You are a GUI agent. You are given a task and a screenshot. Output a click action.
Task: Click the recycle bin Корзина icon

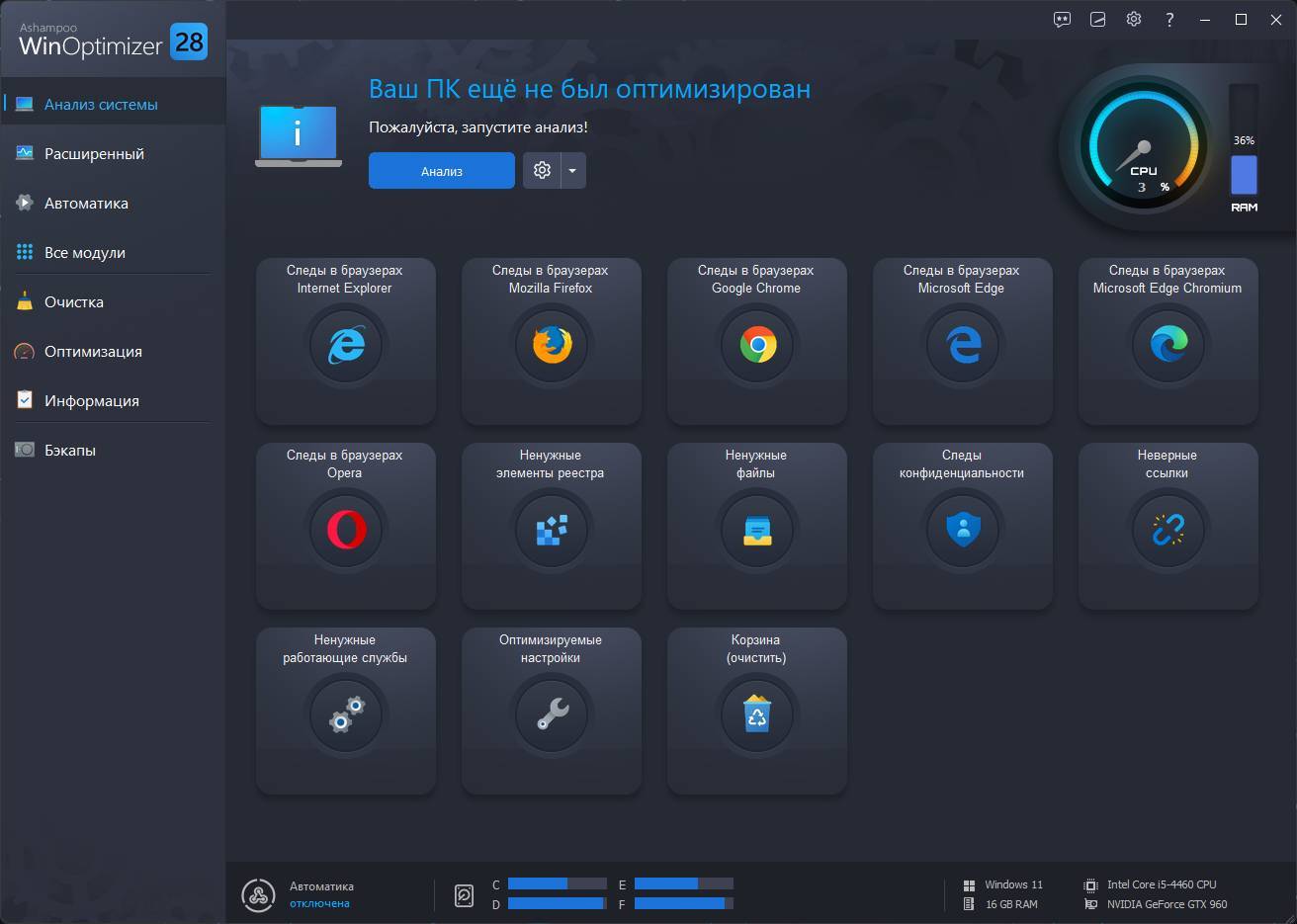(x=757, y=714)
